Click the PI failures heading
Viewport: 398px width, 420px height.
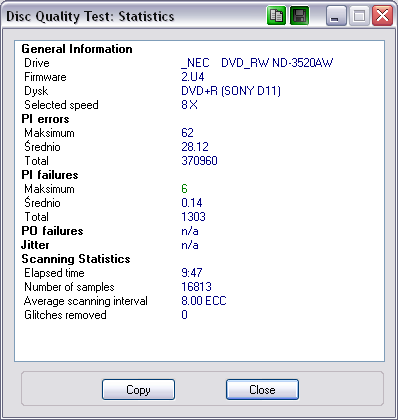[50, 175]
